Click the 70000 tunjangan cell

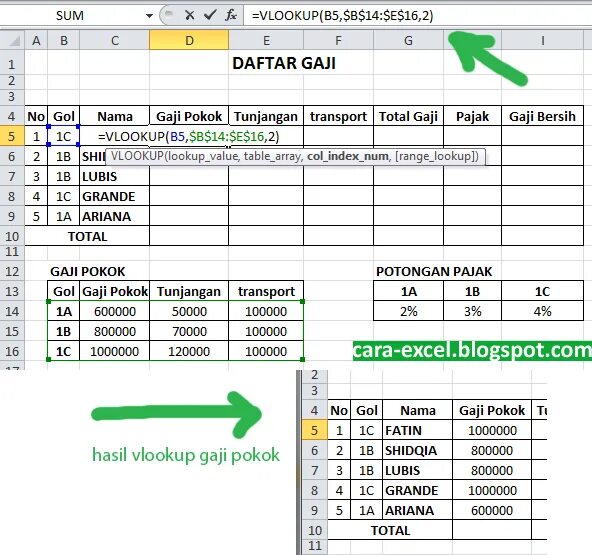(189, 331)
